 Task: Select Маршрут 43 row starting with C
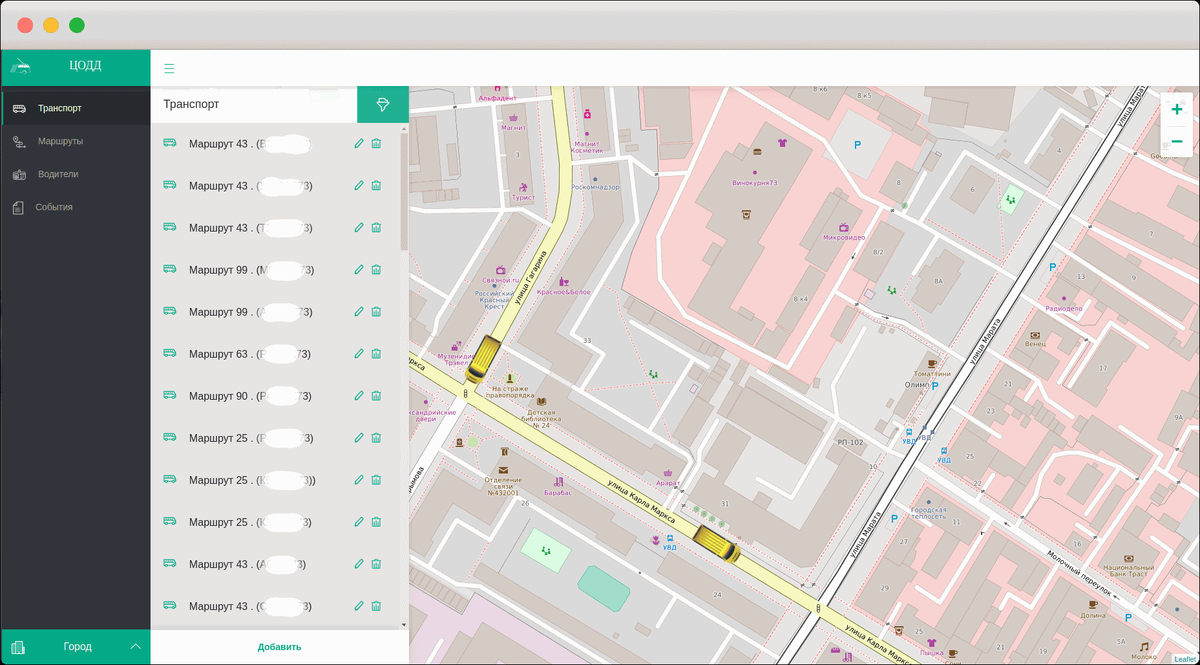pyautogui.click(x=251, y=606)
